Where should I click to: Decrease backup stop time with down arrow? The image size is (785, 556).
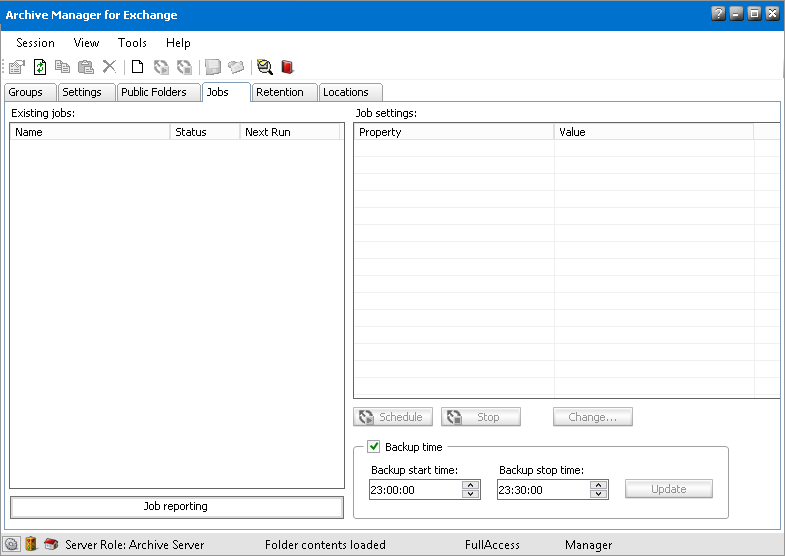coord(598,494)
